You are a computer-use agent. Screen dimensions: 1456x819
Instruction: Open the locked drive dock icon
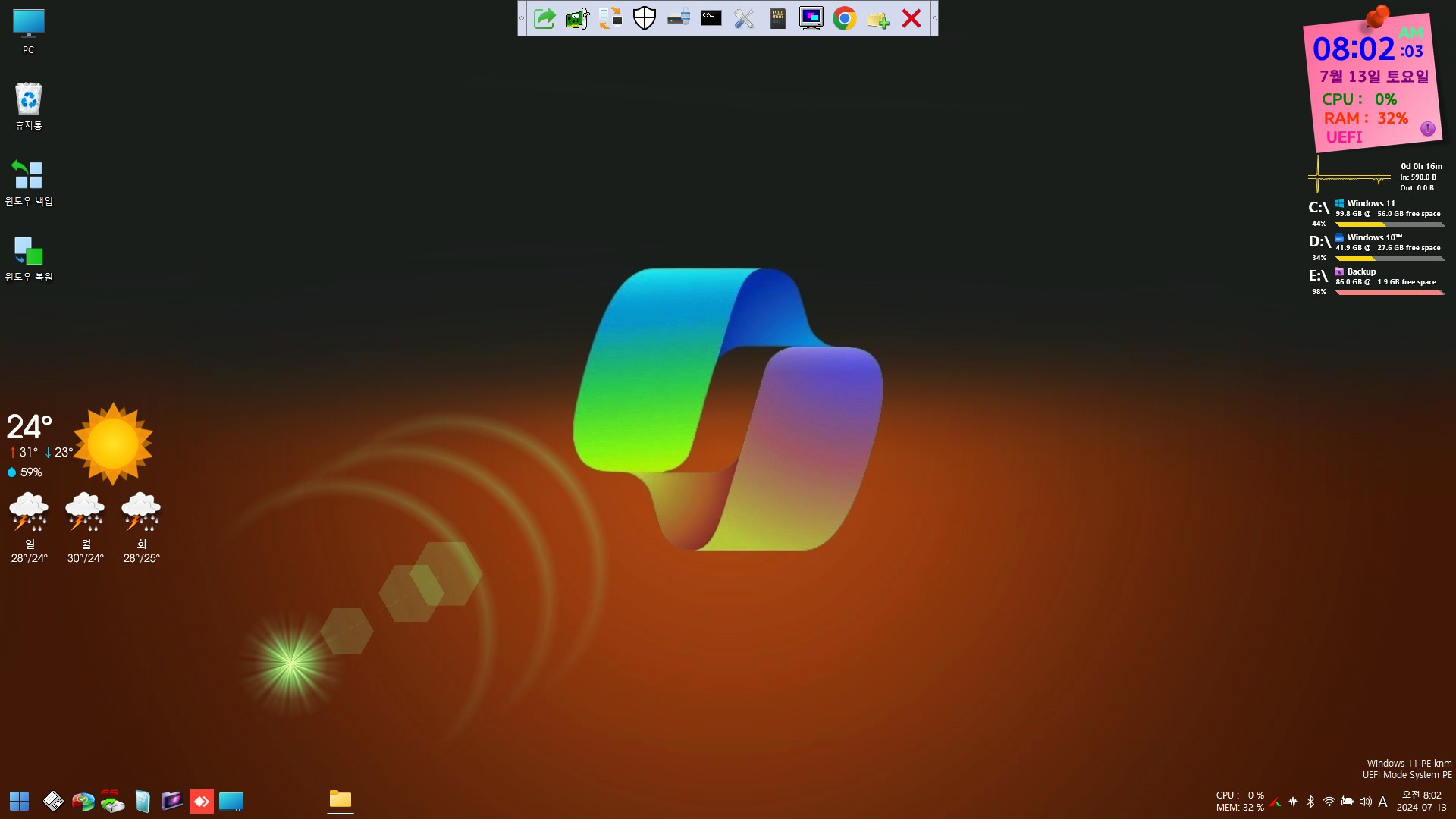click(x=678, y=18)
